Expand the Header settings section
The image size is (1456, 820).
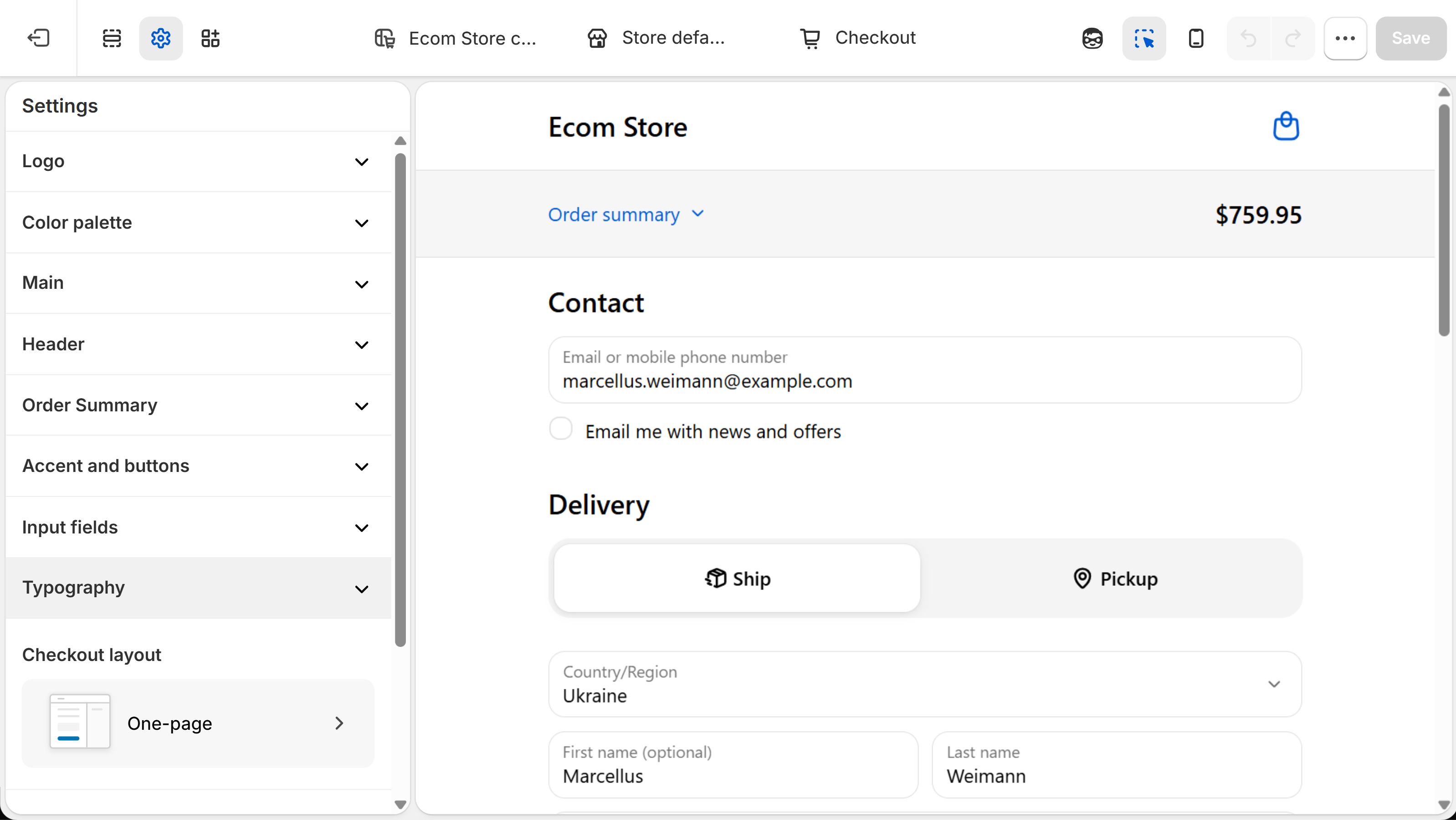tap(198, 344)
